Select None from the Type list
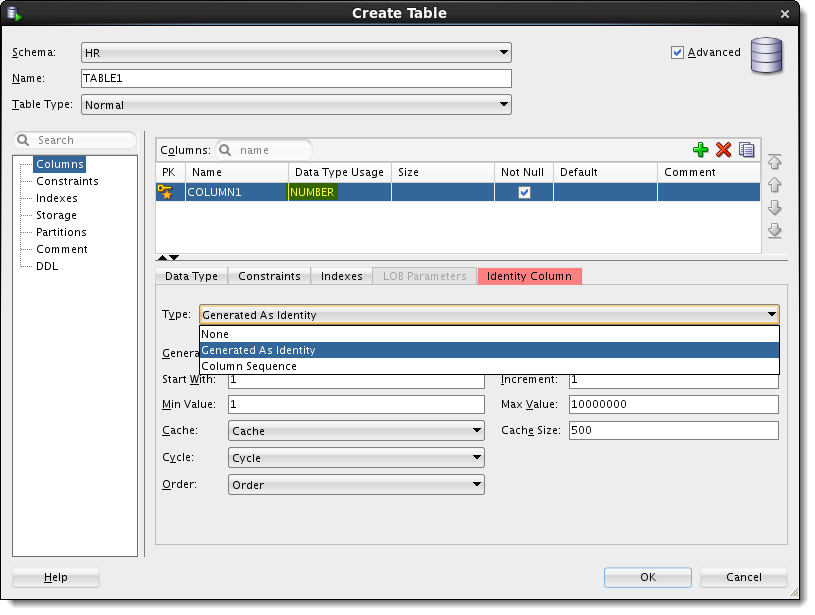The height and width of the screenshot is (615, 815). (489, 334)
